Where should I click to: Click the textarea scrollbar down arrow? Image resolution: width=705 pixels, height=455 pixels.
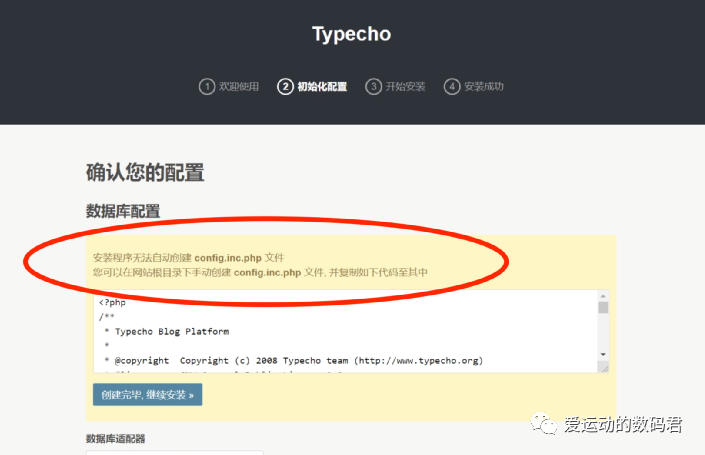pyautogui.click(x=603, y=355)
